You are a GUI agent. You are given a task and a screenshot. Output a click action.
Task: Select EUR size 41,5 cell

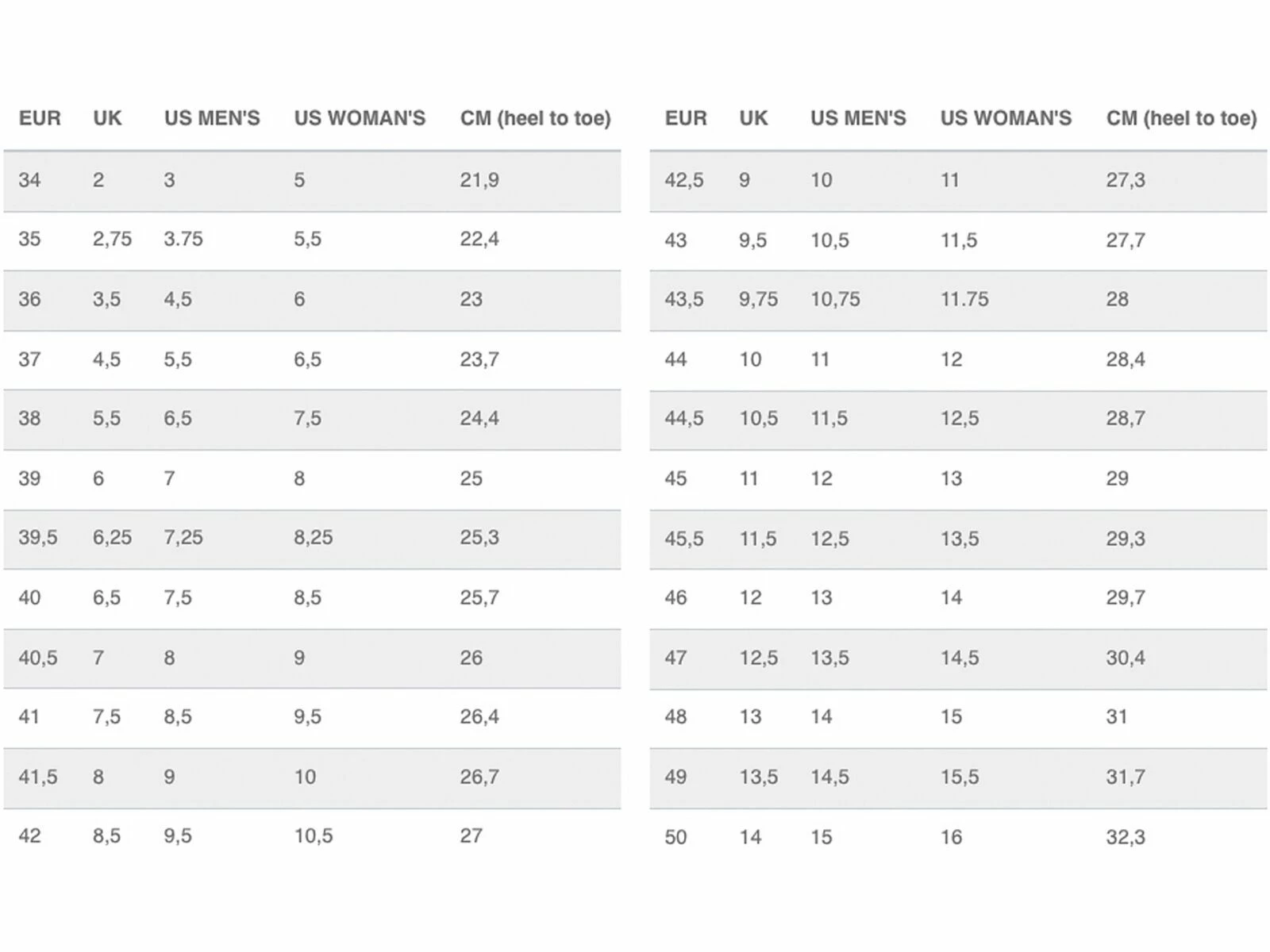tap(38, 777)
